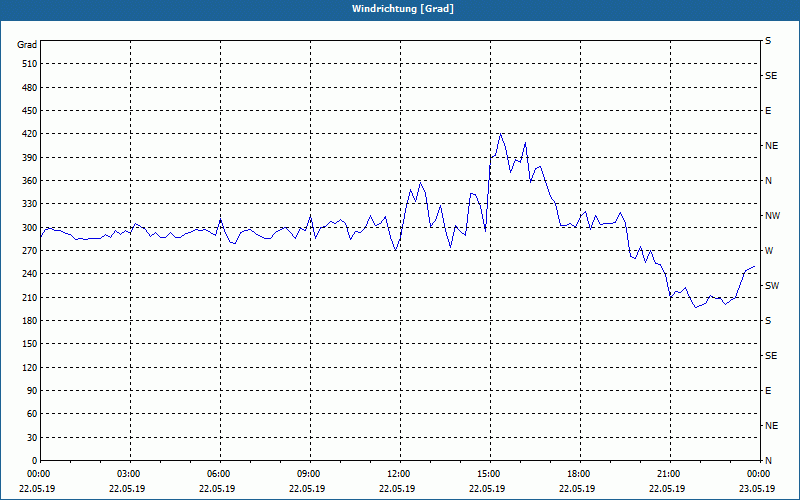Click the Grad unit label on the left axis
Screen dimensions: 800x500
pos(27,45)
